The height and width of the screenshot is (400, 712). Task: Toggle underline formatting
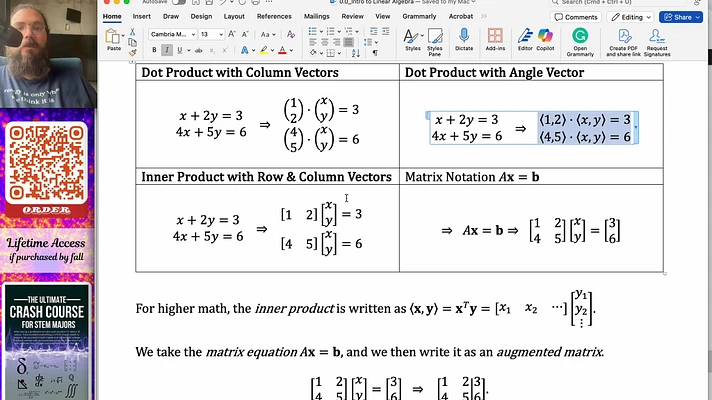179,50
